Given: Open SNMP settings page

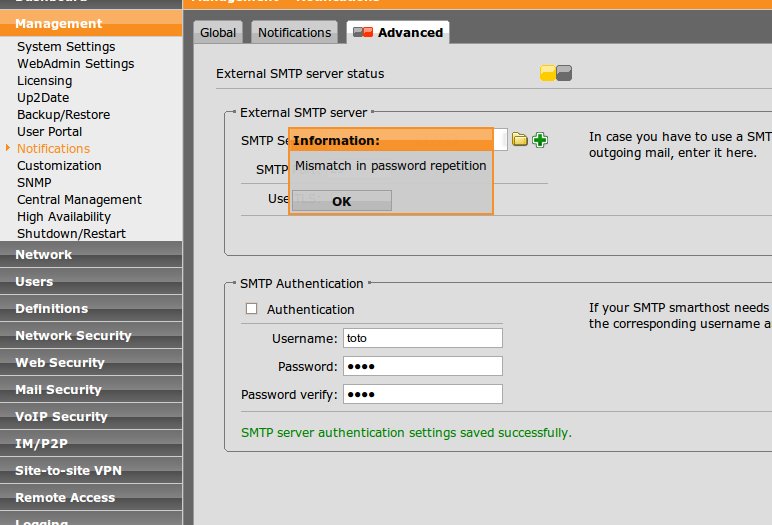Looking at the screenshot, I should coord(34,183).
